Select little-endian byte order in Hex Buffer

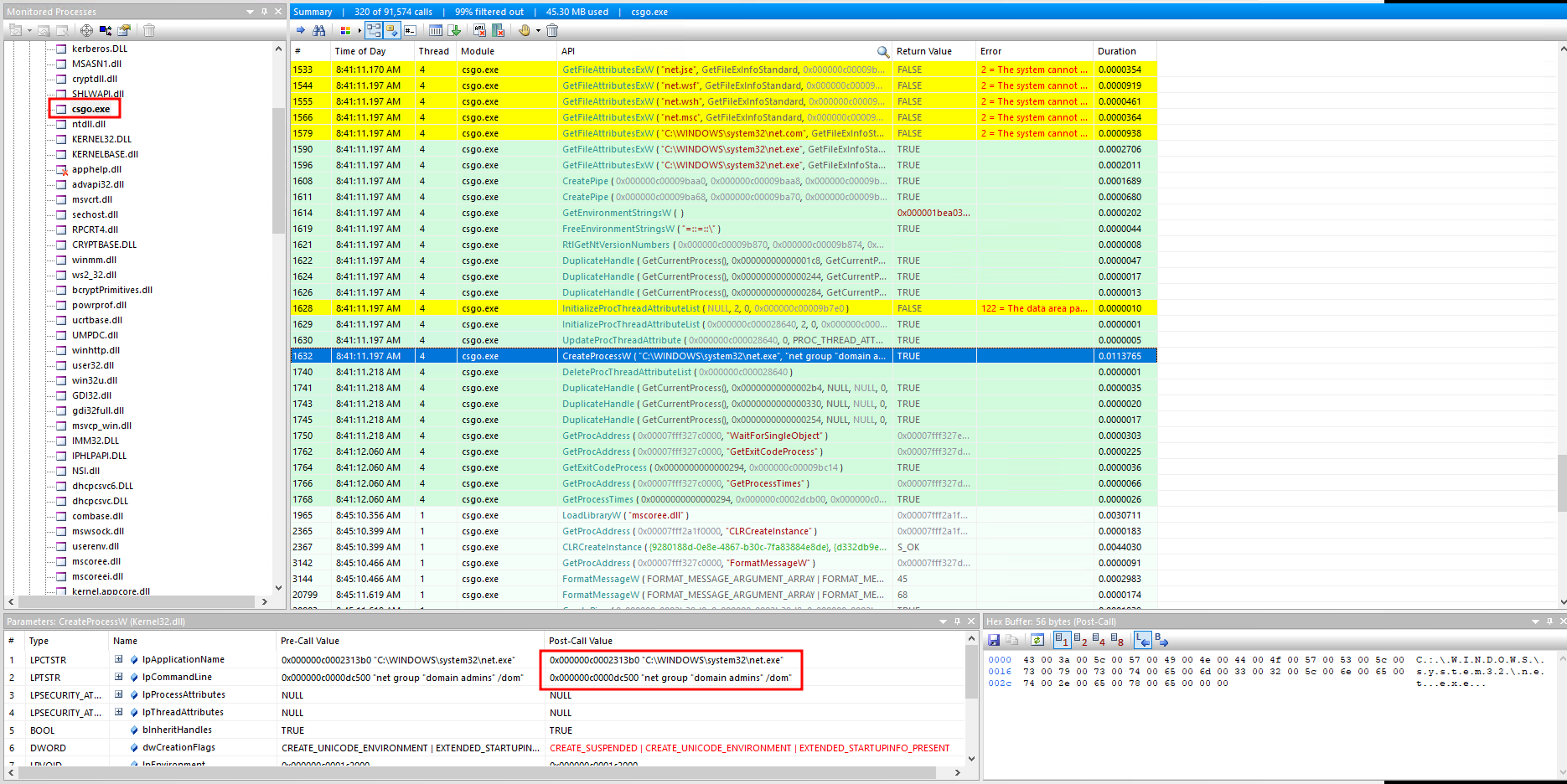point(1143,640)
